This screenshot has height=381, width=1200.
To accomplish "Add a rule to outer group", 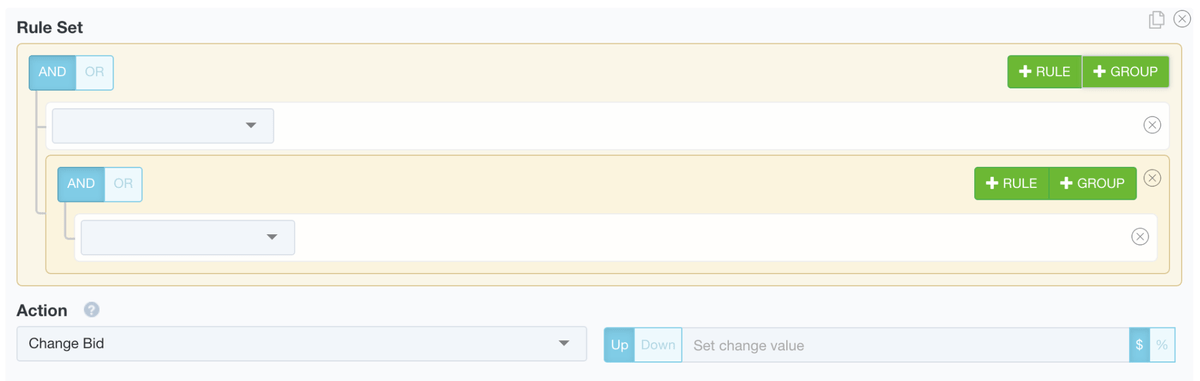I will pos(1044,72).
